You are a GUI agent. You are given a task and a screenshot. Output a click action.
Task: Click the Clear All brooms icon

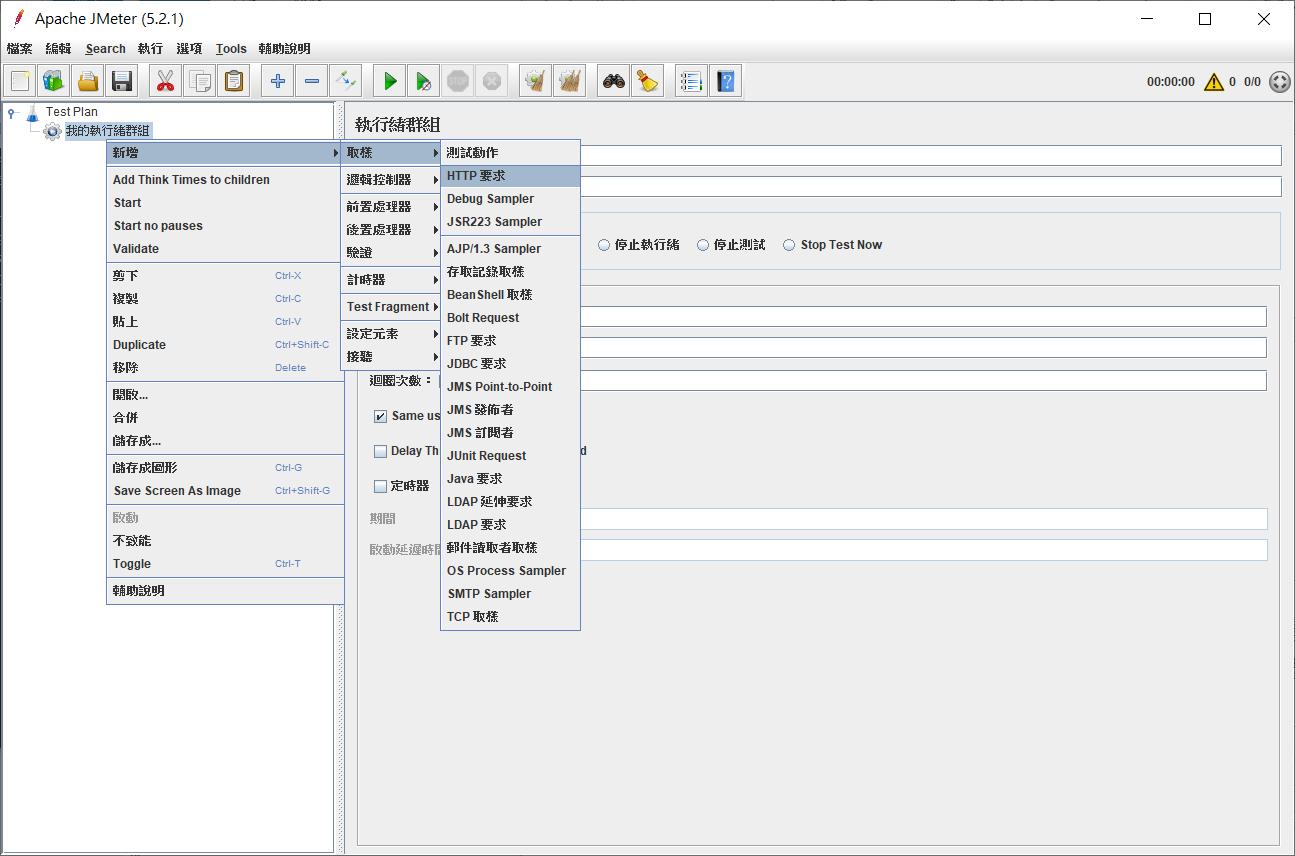(570, 81)
